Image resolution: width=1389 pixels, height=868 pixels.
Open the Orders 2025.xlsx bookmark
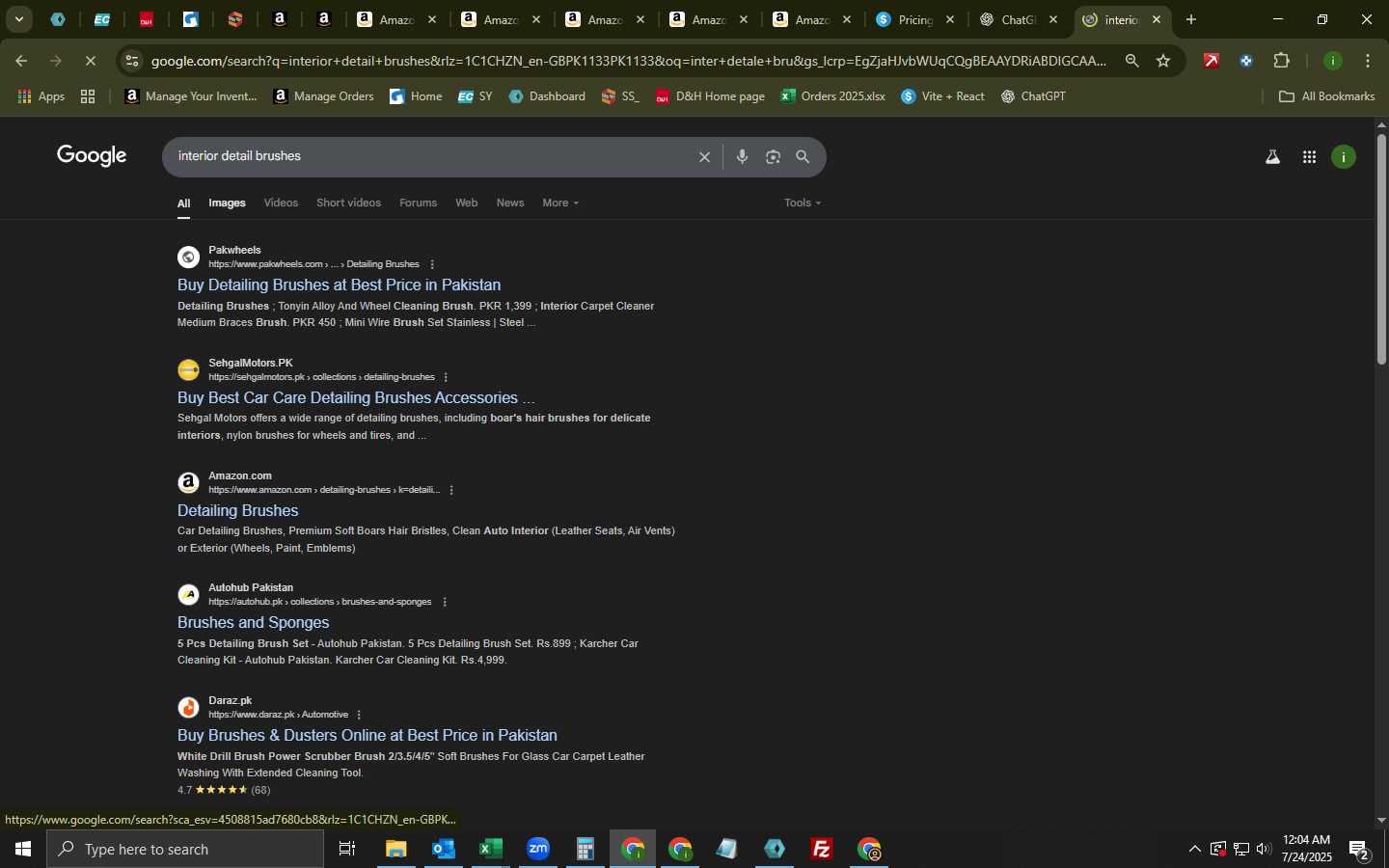pos(832,96)
